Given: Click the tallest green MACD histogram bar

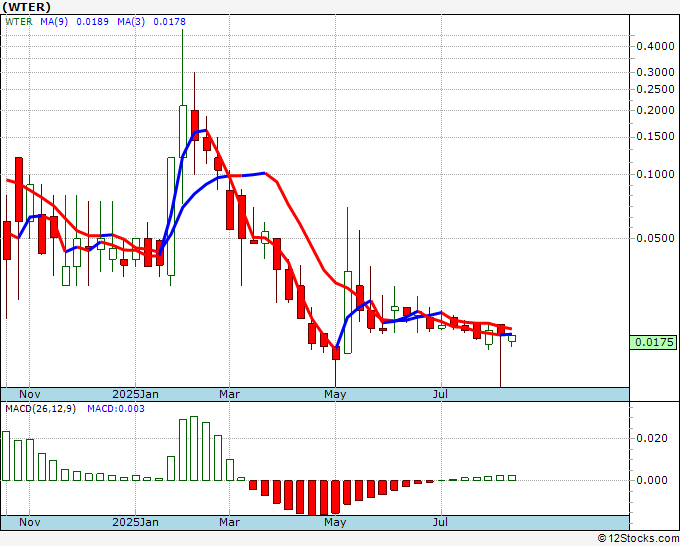Looking at the screenshot, I should click(x=194, y=448).
